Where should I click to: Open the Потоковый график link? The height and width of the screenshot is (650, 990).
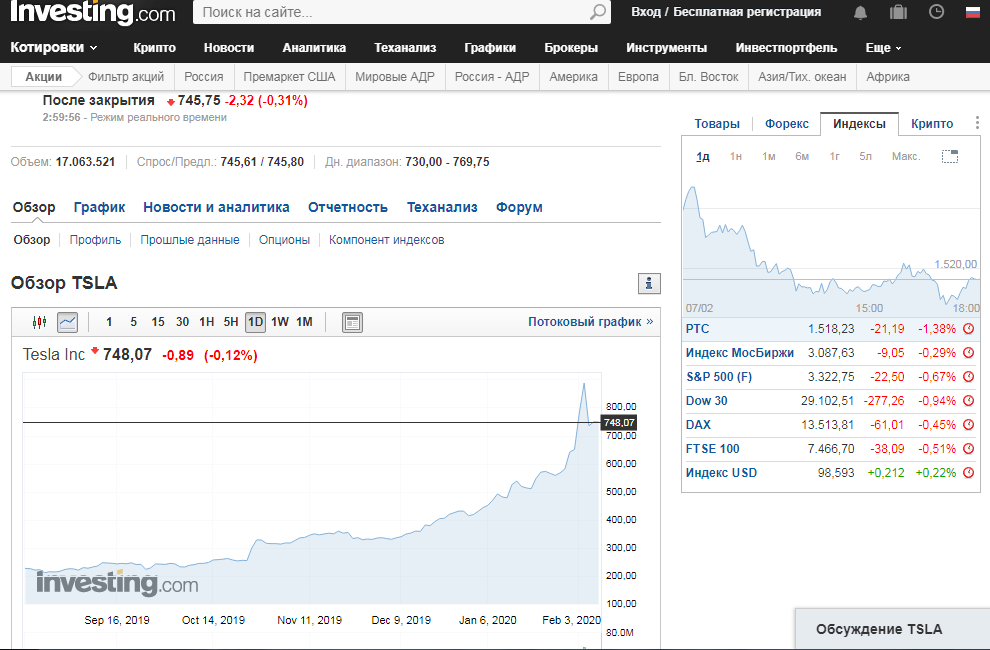590,322
